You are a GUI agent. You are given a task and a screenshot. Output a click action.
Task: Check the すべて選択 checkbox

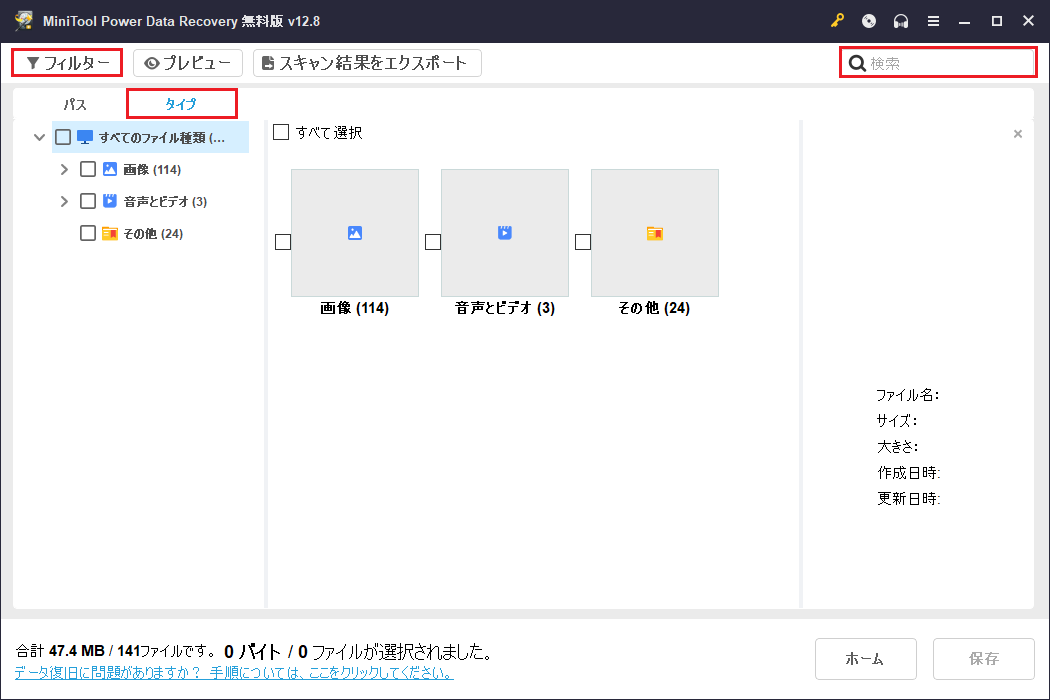click(281, 132)
